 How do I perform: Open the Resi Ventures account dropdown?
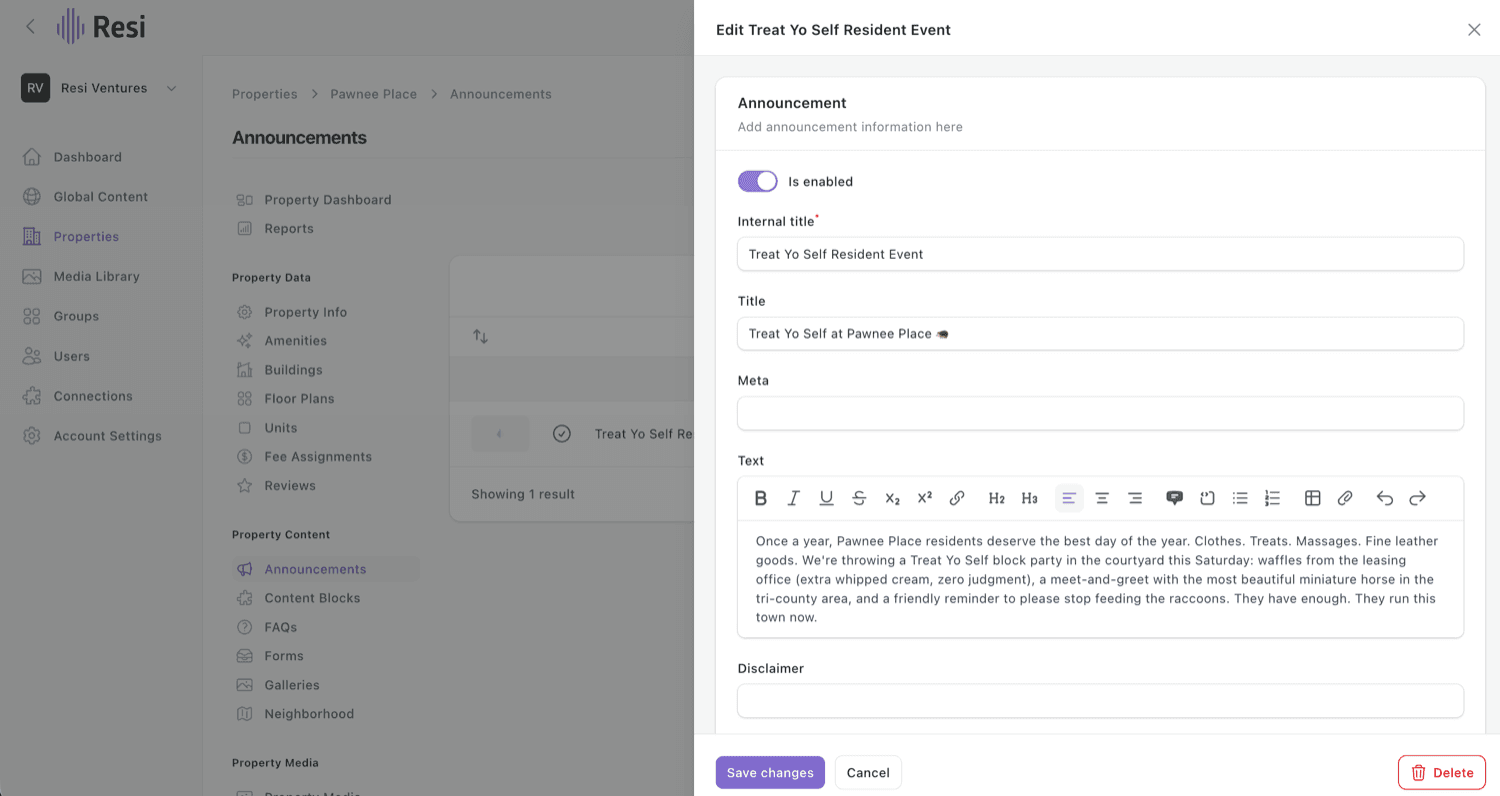tap(99, 88)
